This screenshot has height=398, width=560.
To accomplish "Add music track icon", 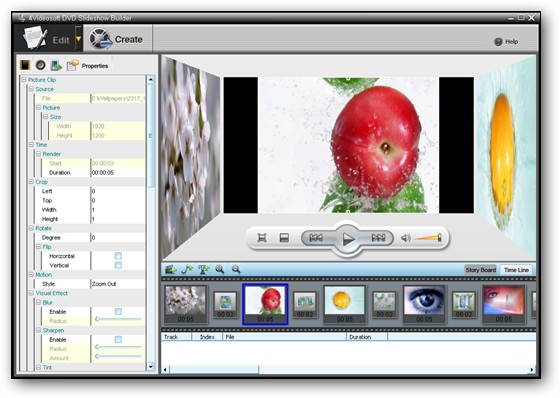I will tap(187, 269).
